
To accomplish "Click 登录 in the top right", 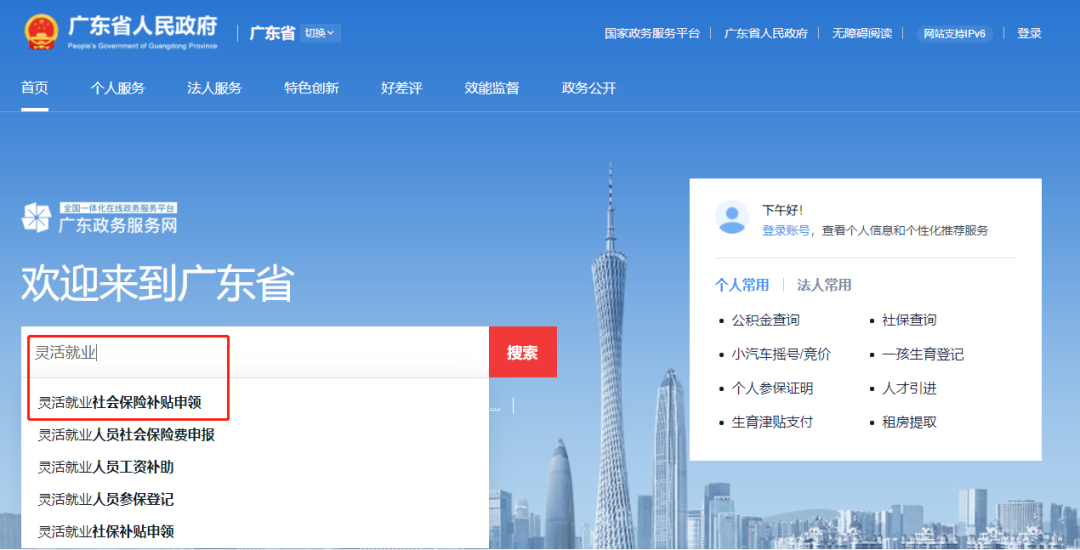I will click(1029, 33).
